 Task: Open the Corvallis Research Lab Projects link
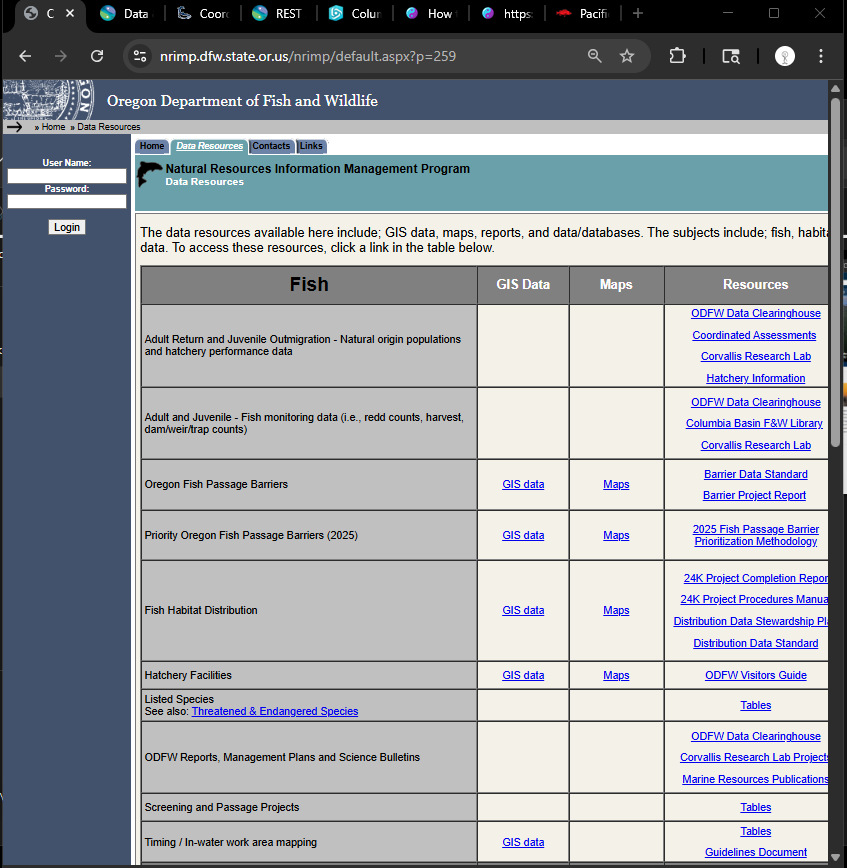click(754, 757)
